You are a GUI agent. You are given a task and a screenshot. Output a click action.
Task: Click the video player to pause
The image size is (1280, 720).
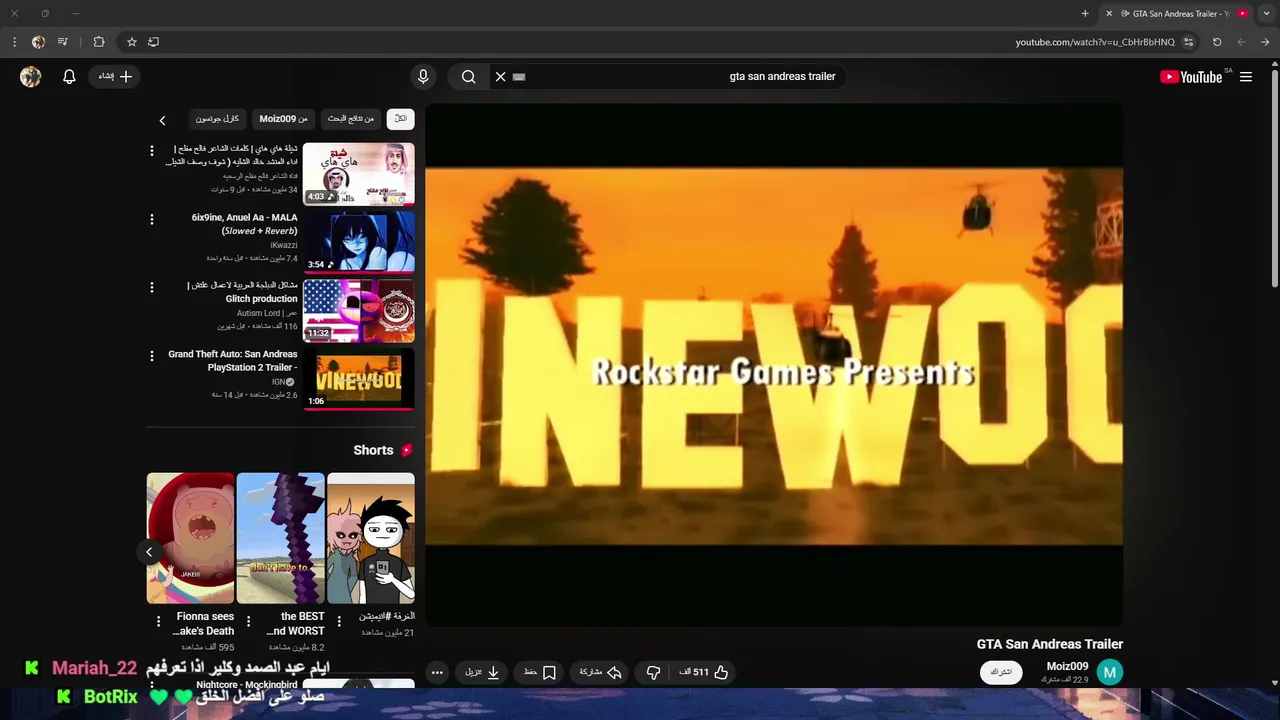pos(774,365)
